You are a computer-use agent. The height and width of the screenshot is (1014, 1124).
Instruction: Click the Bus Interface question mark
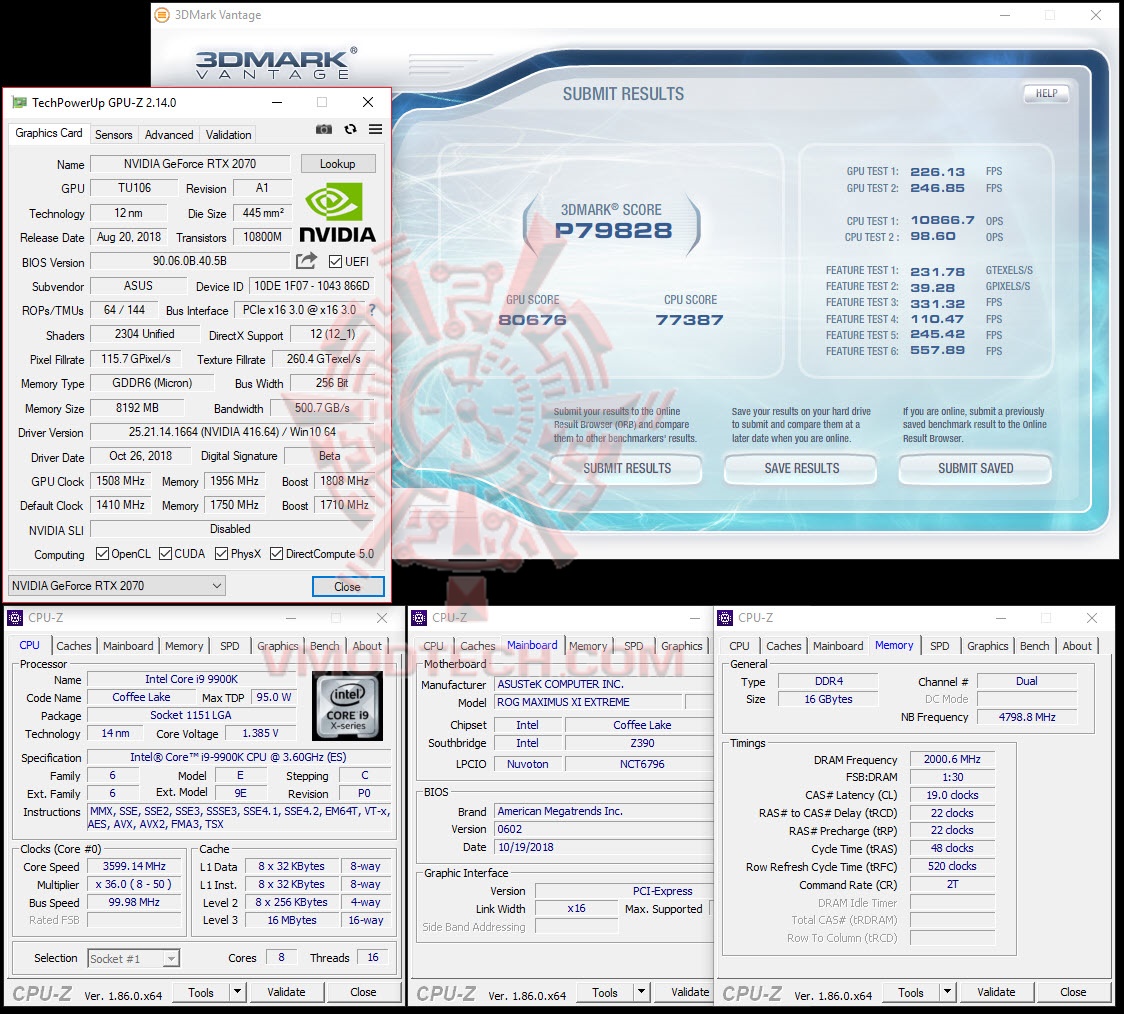(x=372, y=310)
